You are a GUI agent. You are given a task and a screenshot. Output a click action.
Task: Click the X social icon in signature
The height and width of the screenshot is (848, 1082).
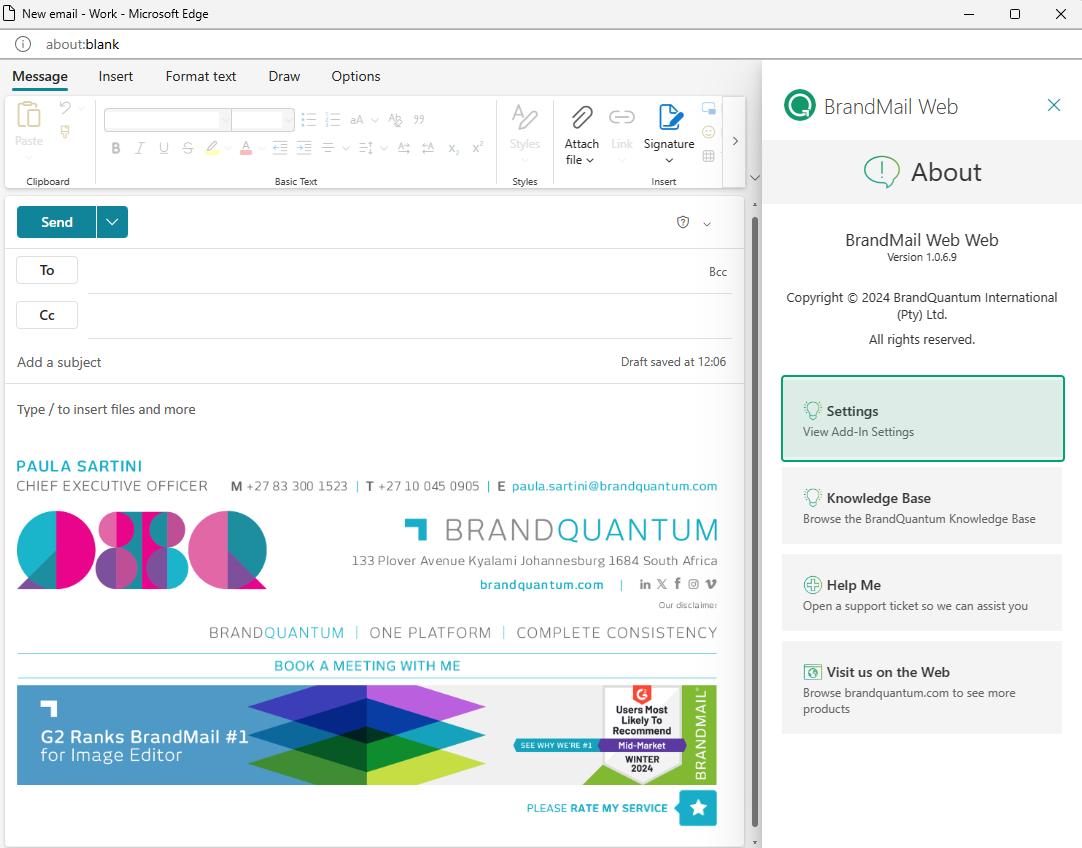[x=662, y=584]
